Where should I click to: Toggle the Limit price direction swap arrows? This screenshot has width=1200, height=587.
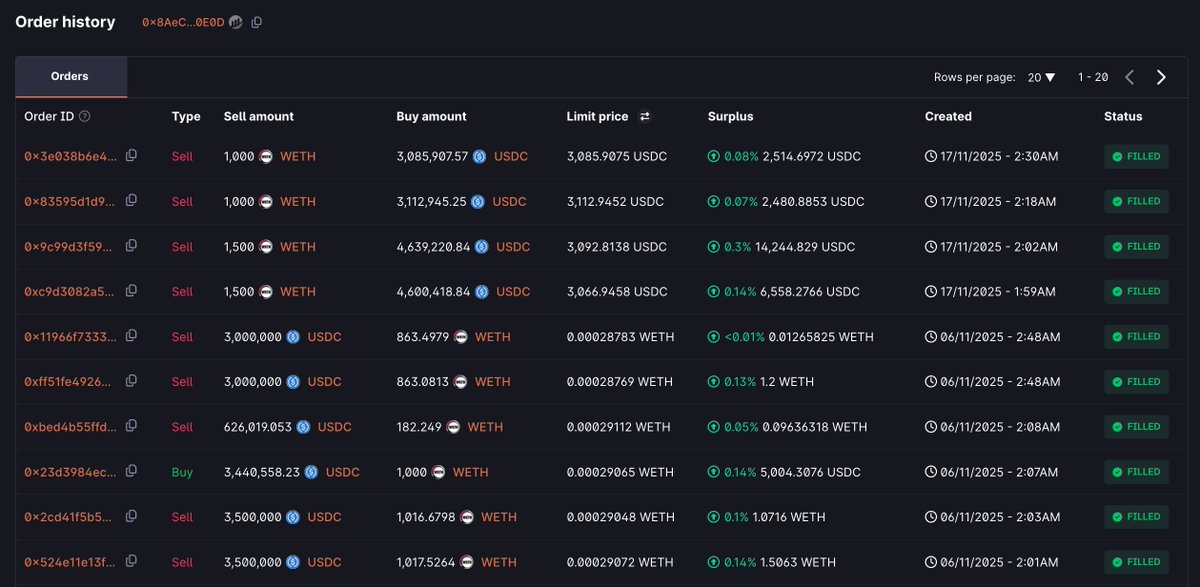pos(645,117)
